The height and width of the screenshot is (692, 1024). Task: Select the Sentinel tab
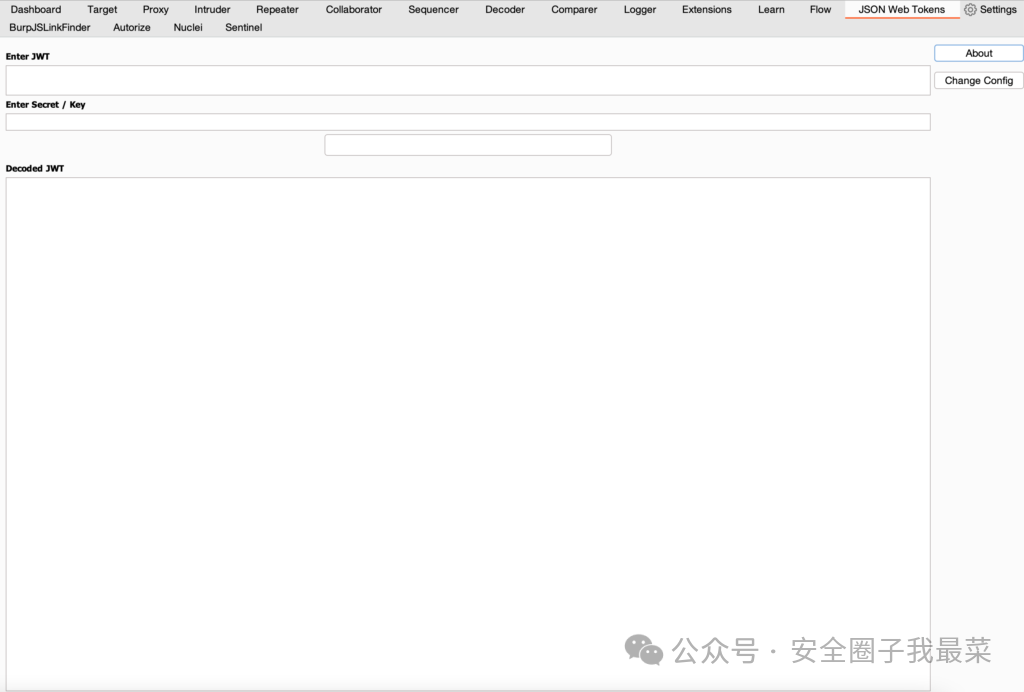[244, 27]
